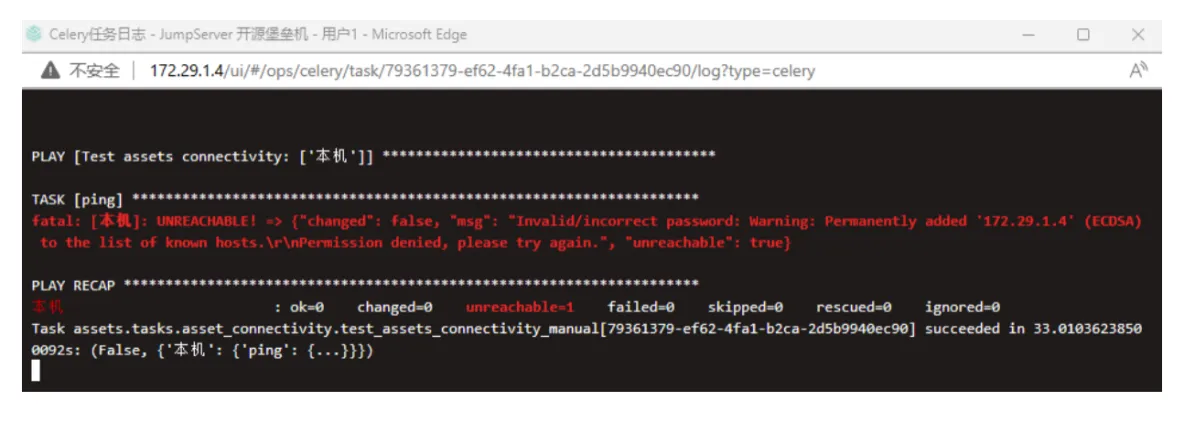Click the failed=0 recap value

640,307
